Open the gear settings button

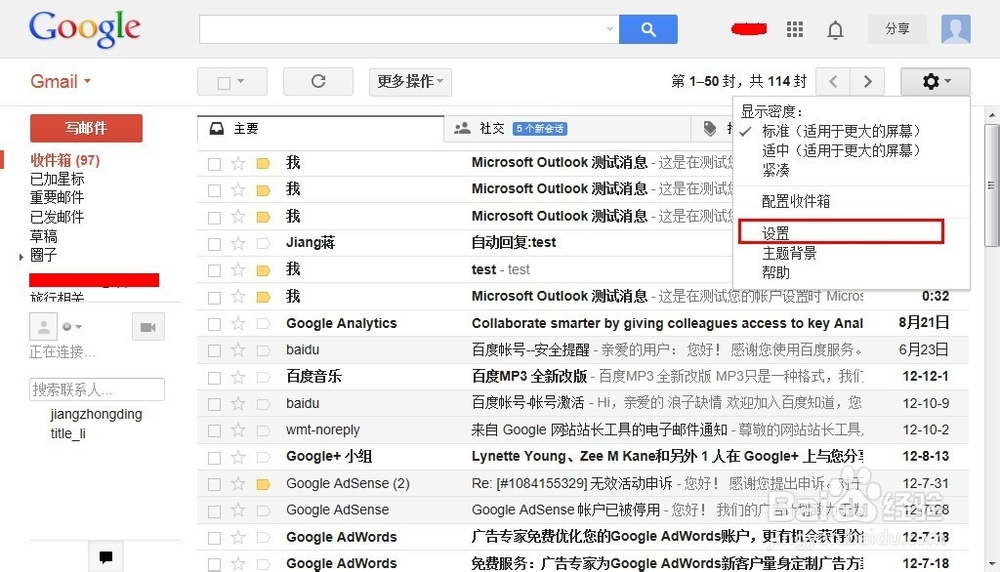935,82
